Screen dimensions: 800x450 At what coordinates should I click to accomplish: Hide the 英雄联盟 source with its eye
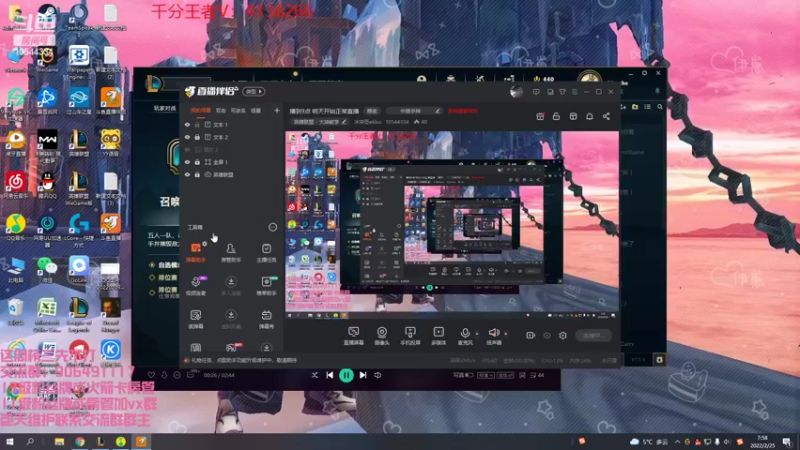click(x=187, y=174)
